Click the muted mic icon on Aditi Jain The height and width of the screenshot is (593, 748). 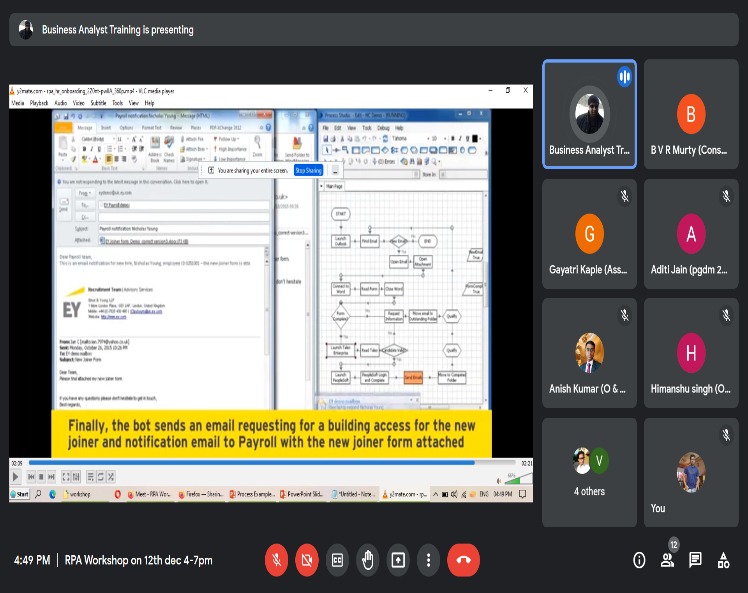pos(726,196)
